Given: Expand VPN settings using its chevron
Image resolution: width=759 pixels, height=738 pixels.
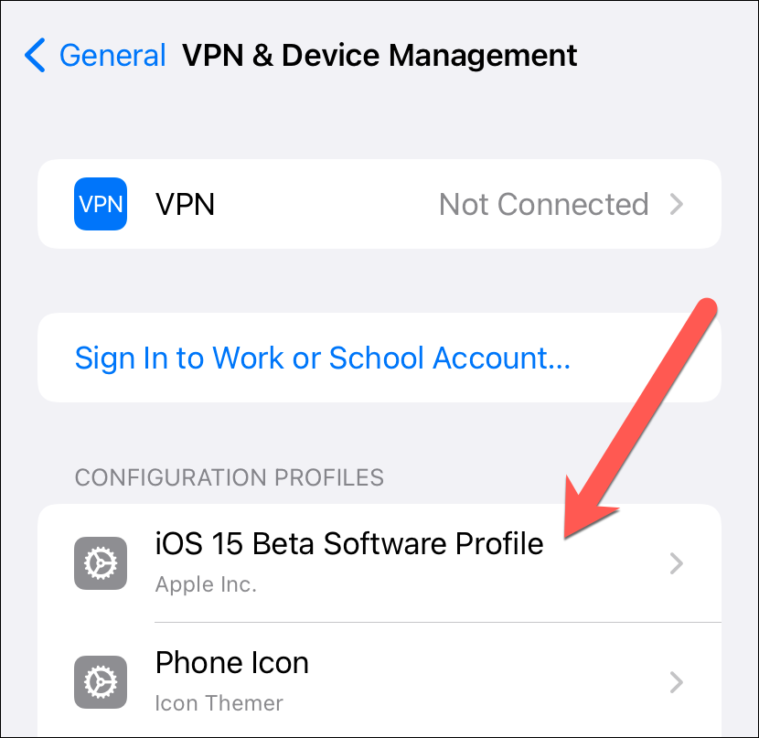Looking at the screenshot, I should [676, 204].
